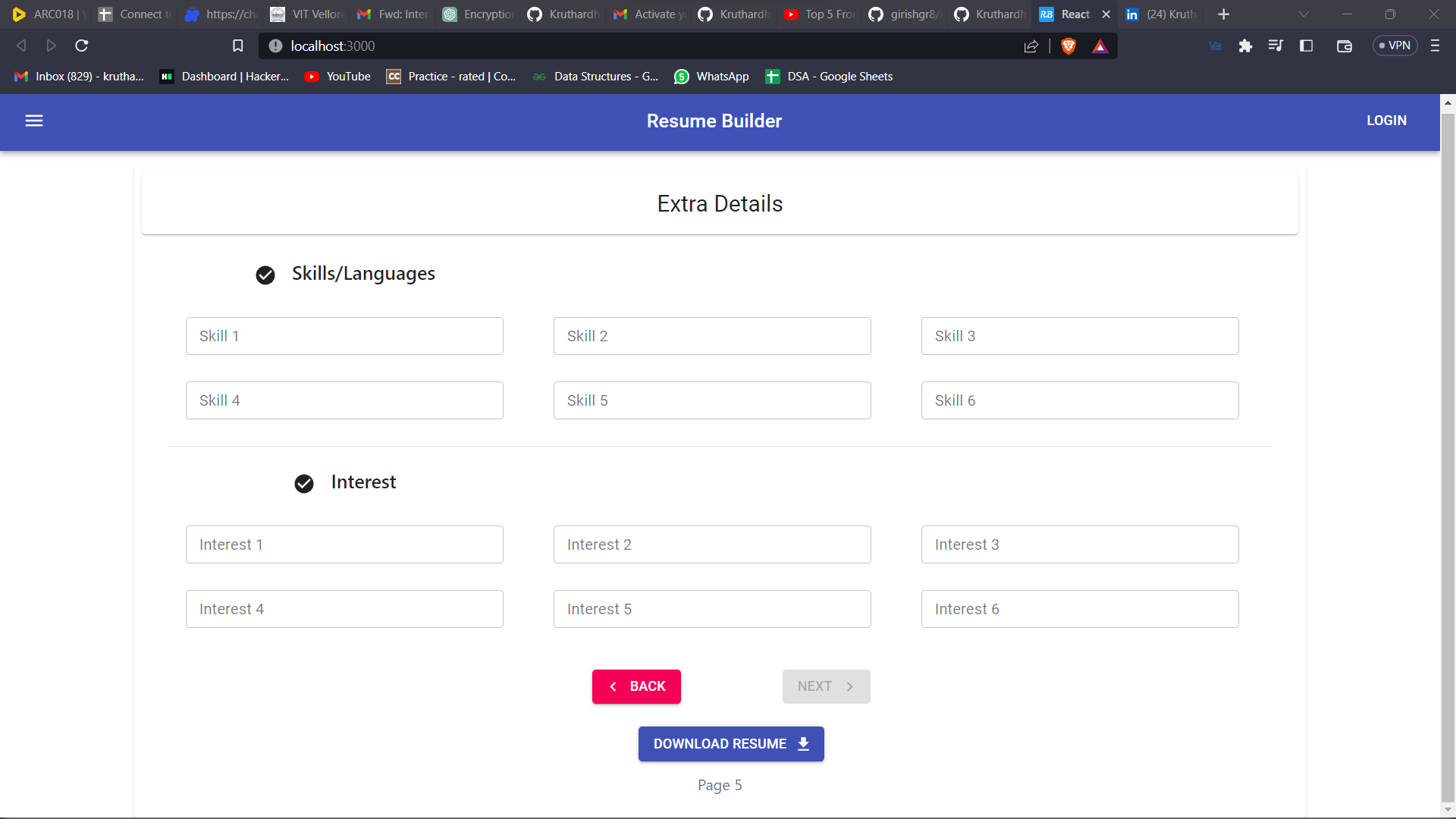Expand the browser settings hamburger menu
The width and height of the screenshot is (1456, 819).
pyautogui.click(x=1435, y=46)
